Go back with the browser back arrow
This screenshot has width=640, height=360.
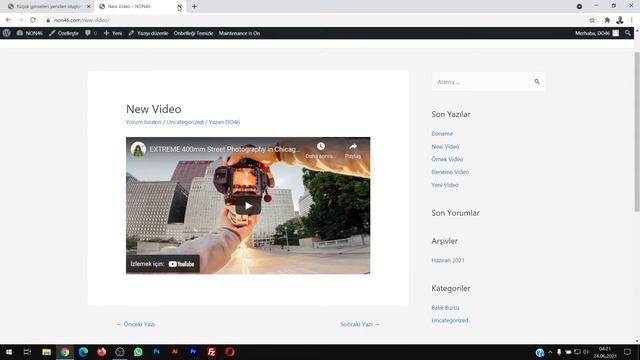tap(9, 20)
